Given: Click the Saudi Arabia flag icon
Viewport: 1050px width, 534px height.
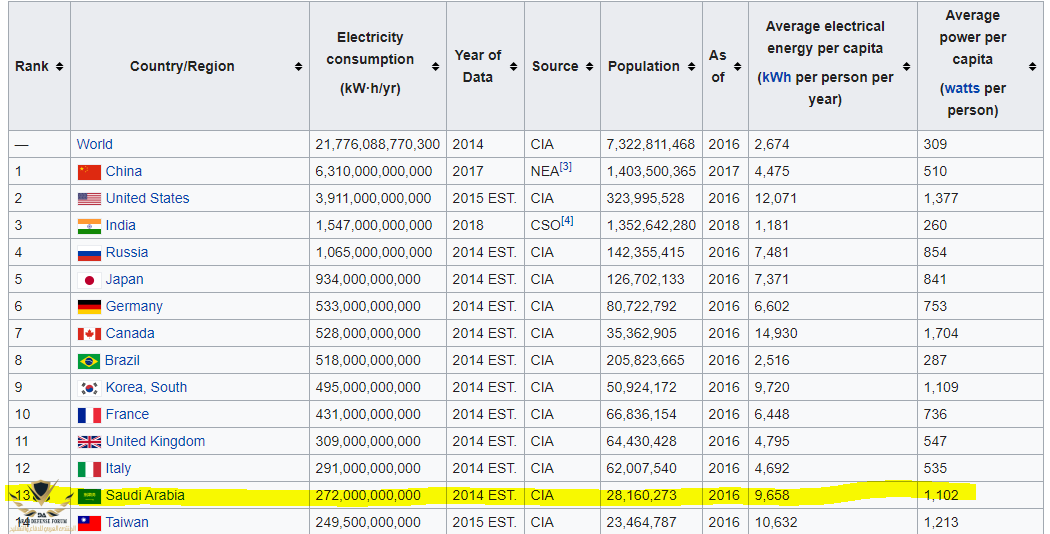Looking at the screenshot, I should point(89,496).
